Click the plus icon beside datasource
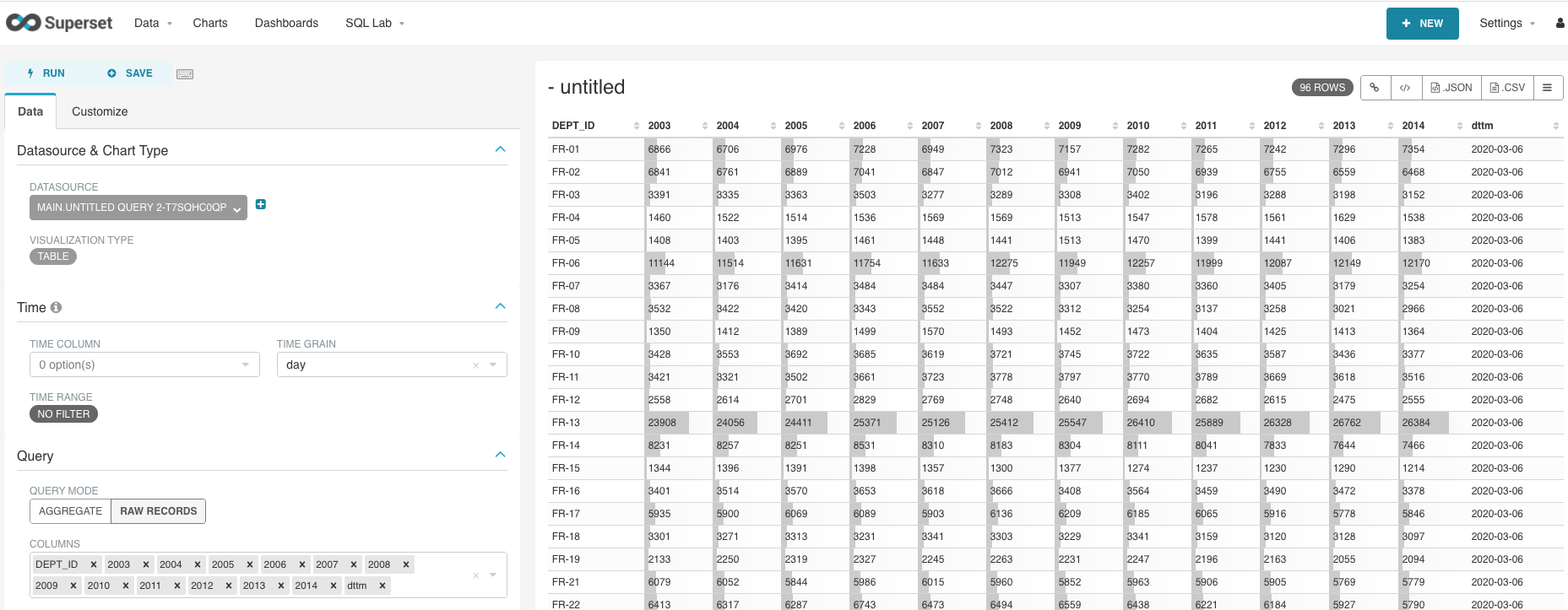 (x=261, y=204)
